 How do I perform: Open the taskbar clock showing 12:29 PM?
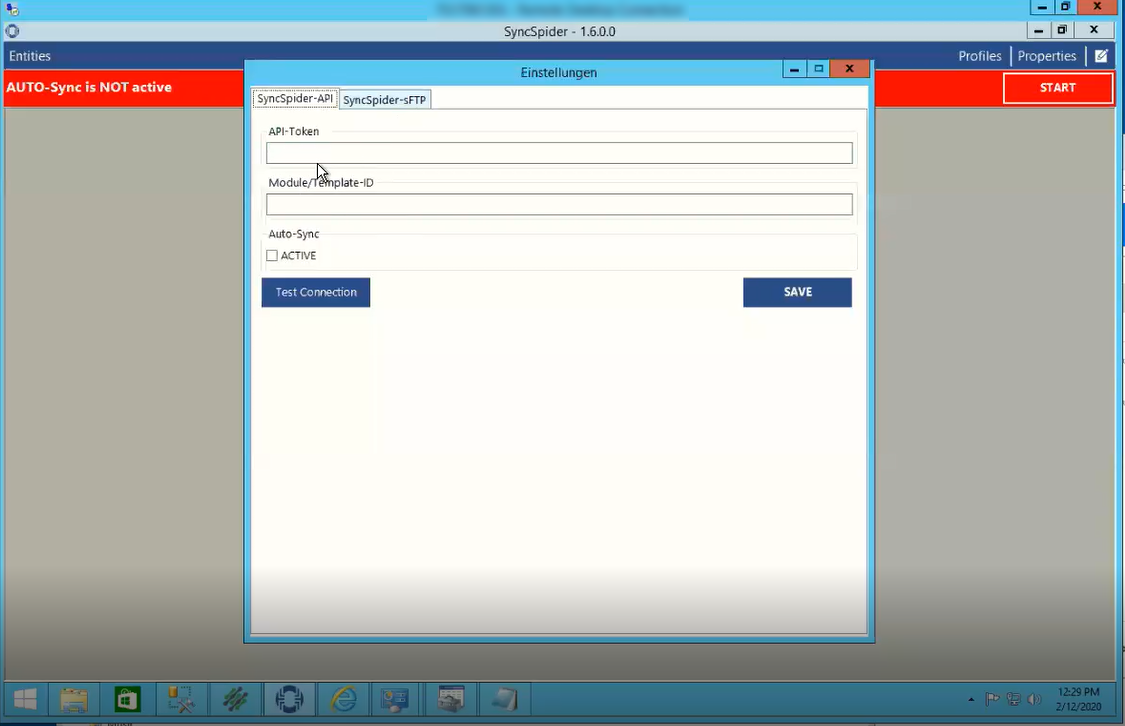(x=1078, y=699)
